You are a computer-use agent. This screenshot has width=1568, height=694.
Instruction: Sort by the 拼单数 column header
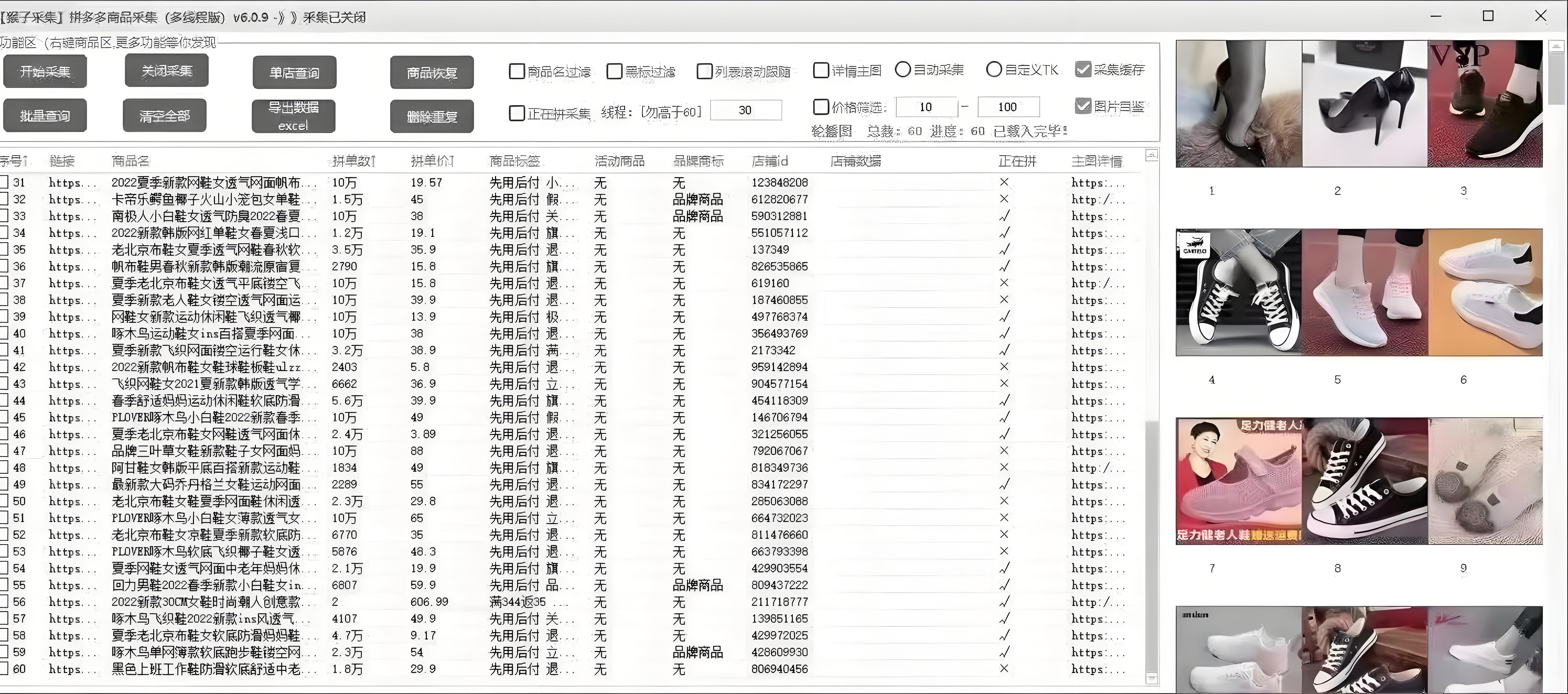point(353,161)
